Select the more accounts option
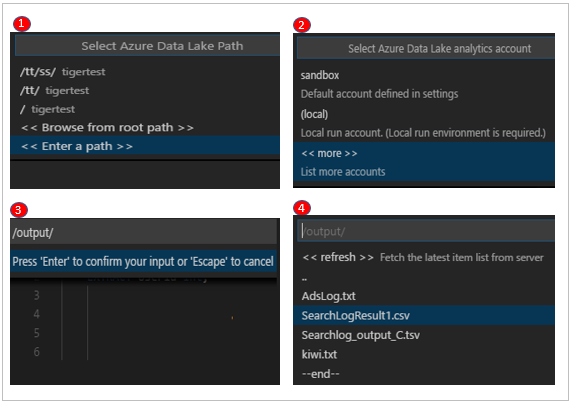The width and height of the screenshot is (571, 403). (x=424, y=162)
